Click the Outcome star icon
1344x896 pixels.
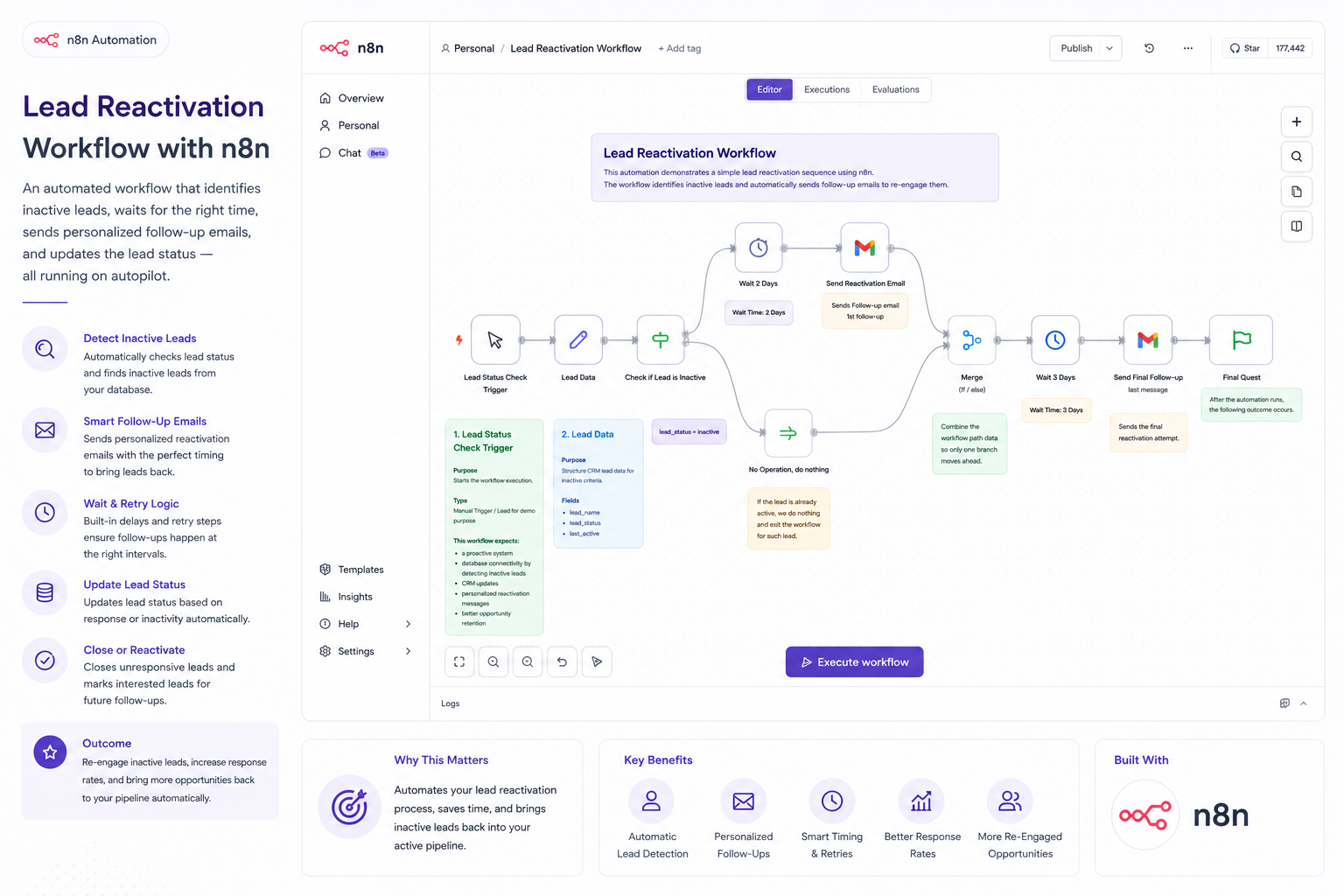tap(50, 752)
